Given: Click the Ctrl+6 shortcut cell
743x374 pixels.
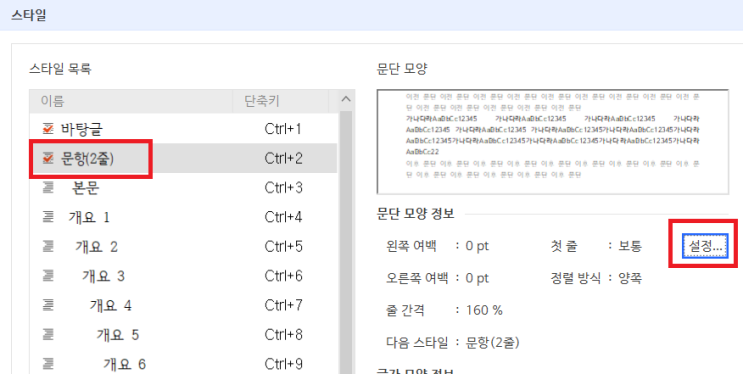Looking at the screenshot, I should pyautogui.click(x=283, y=276).
